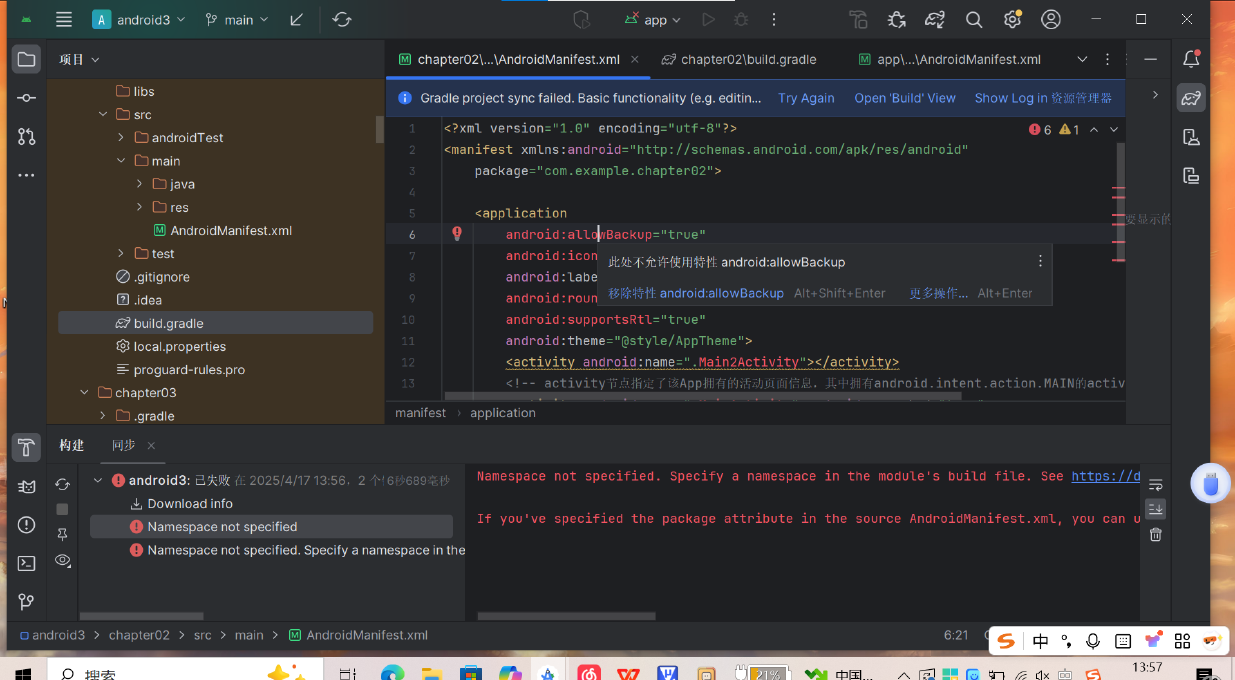Open the hamburger main menu
Image resolution: width=1235 pixels, height=680 pixels.
pos(63,18)
